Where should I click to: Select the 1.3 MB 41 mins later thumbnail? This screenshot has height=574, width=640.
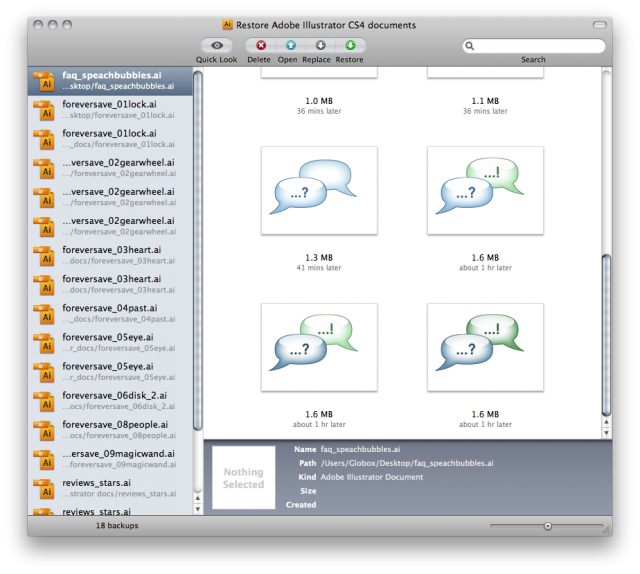tap(319, 191)
